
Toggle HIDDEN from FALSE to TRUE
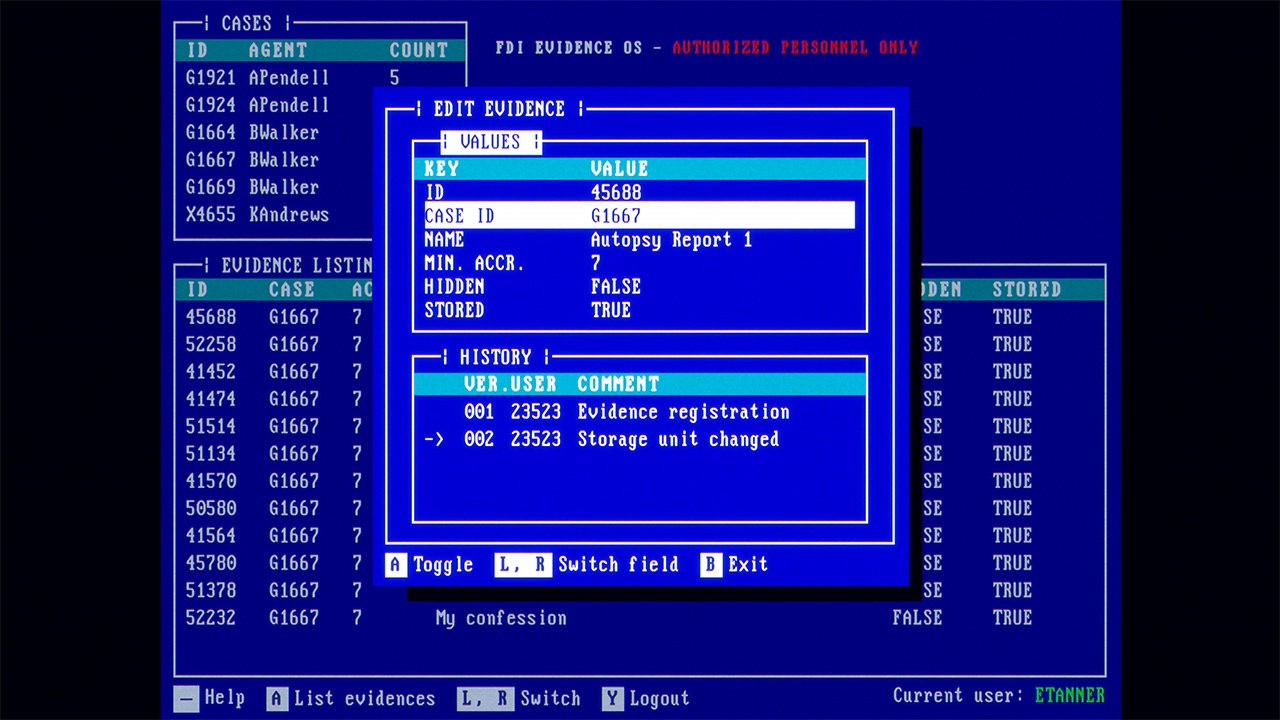click(x=616, y=287)
